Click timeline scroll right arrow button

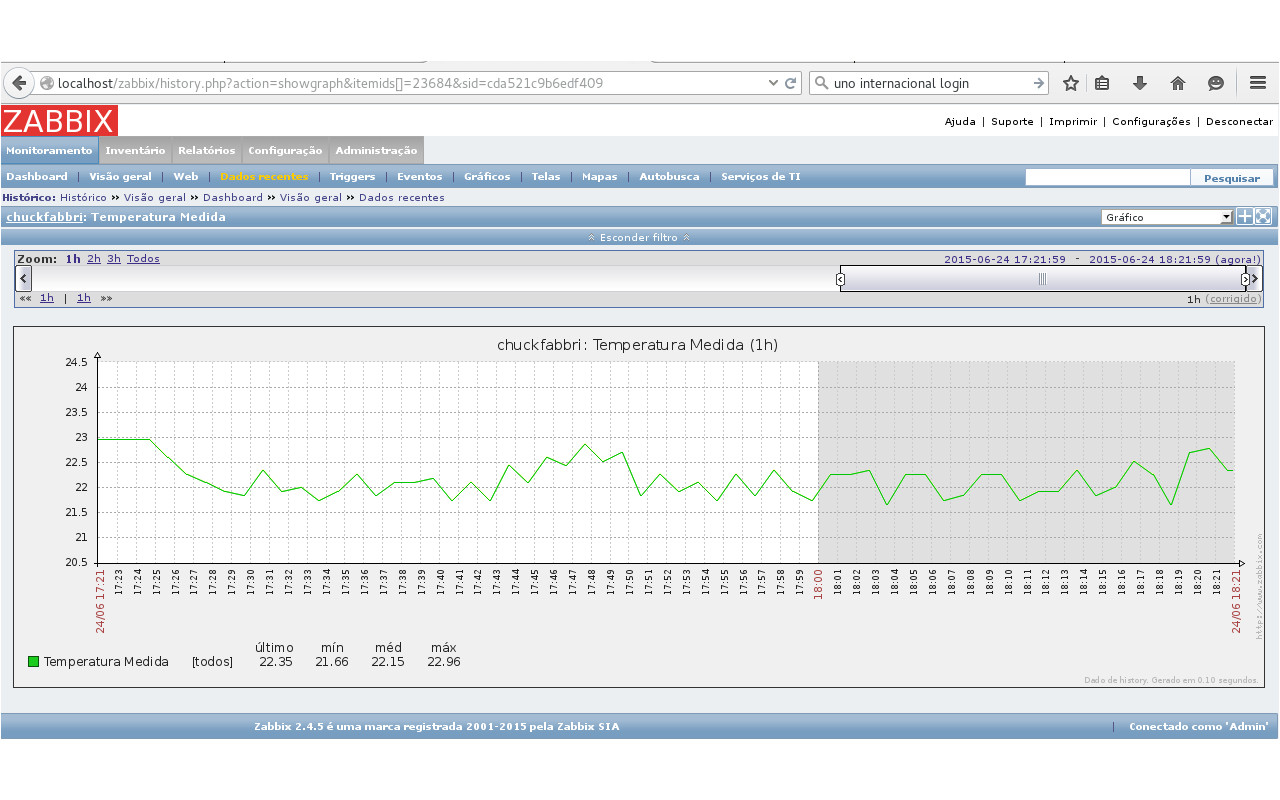click(x=1255, y=279)
